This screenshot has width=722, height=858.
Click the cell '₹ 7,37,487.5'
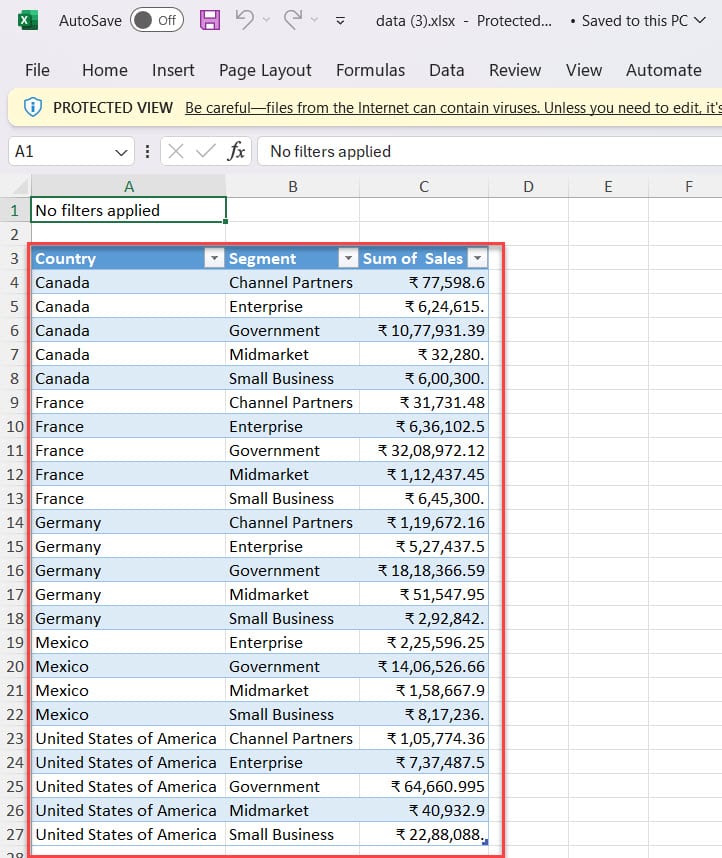pos(424,763)
